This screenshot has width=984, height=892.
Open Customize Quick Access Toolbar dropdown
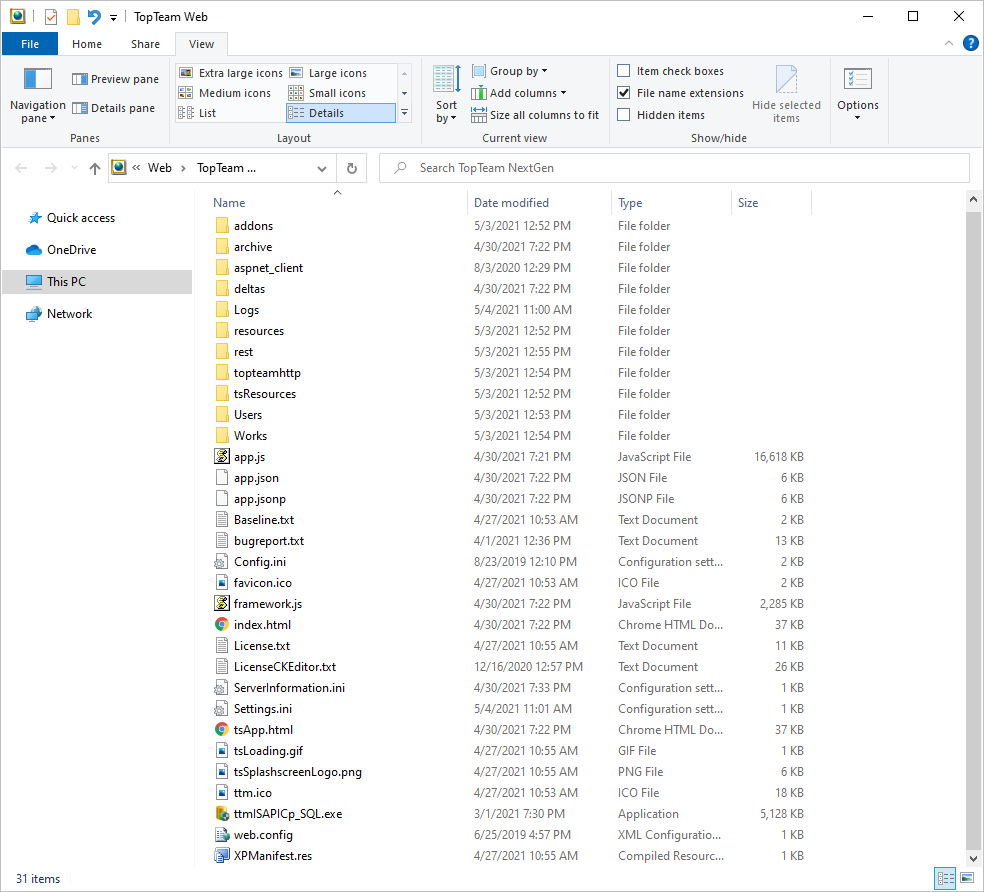click(x=114, y=18)
